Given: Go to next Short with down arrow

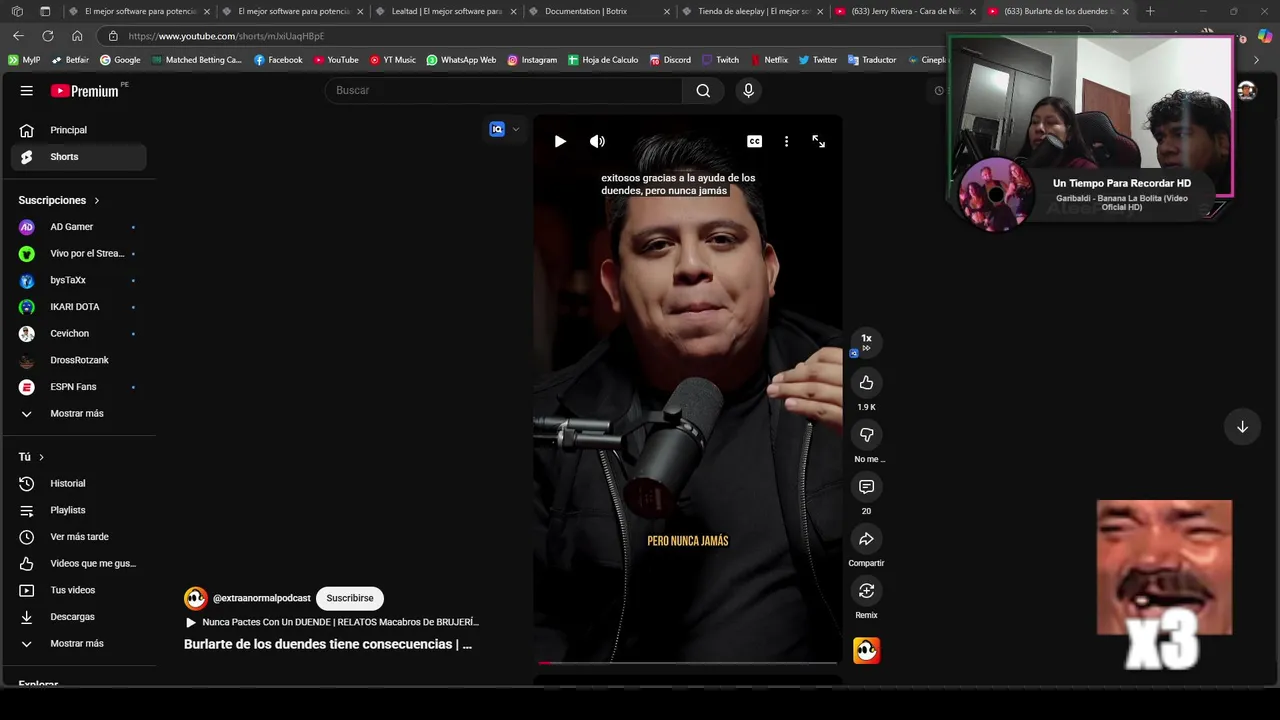Looking at the screenshot, I should coord(1242,427).
